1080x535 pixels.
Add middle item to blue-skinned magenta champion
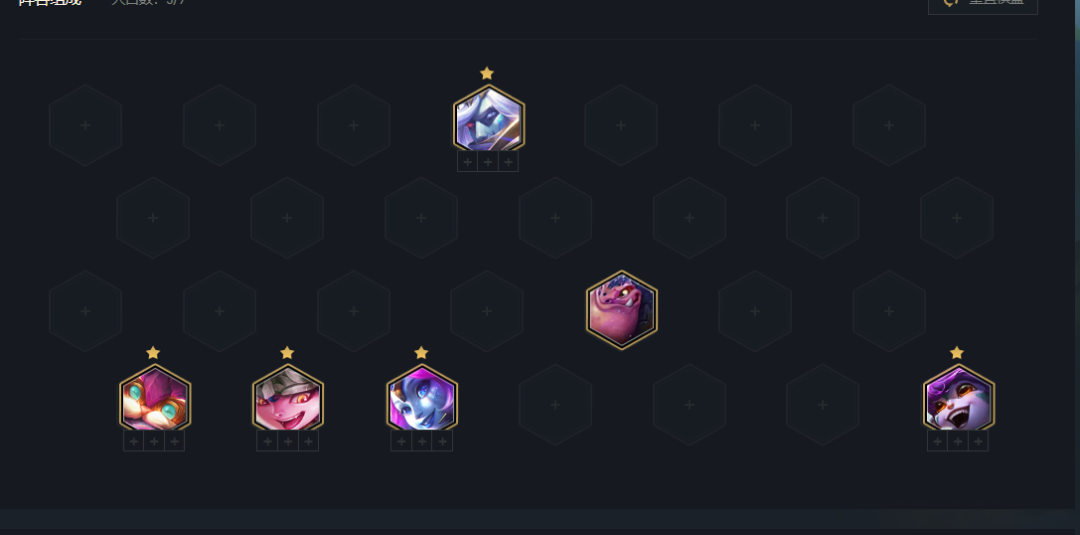point(422,441)
